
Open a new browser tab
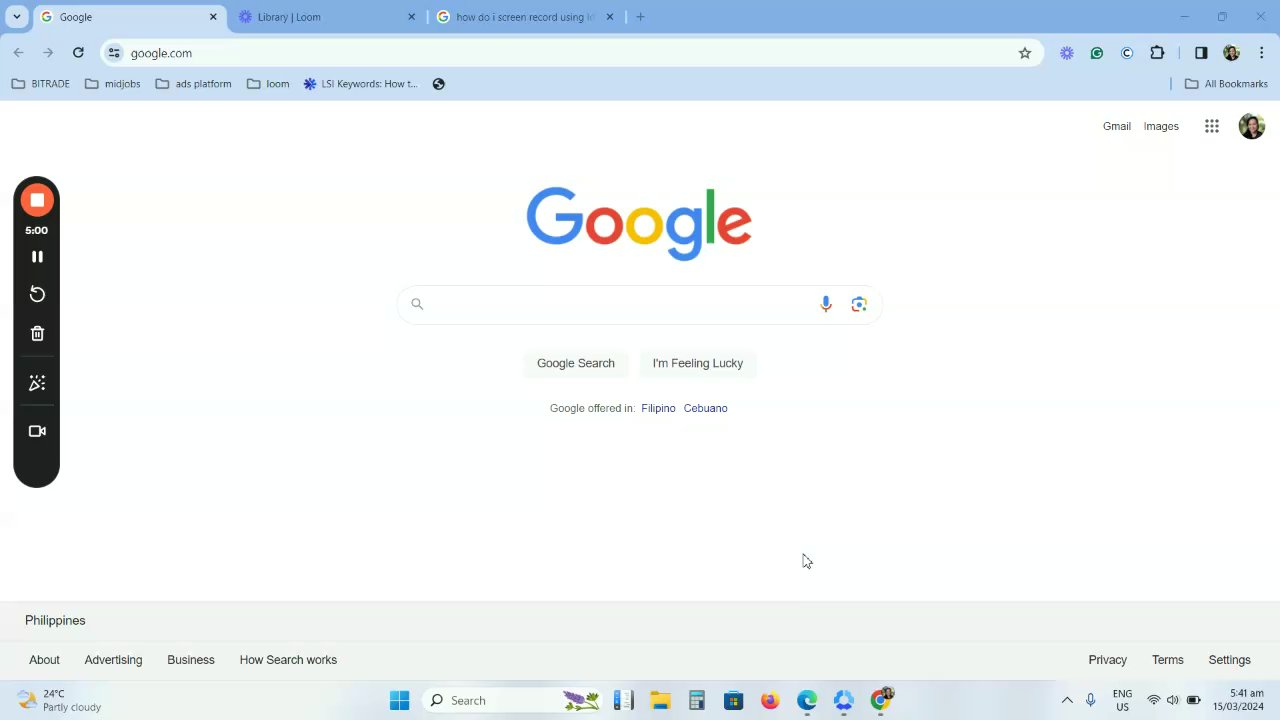pos(640,17)
